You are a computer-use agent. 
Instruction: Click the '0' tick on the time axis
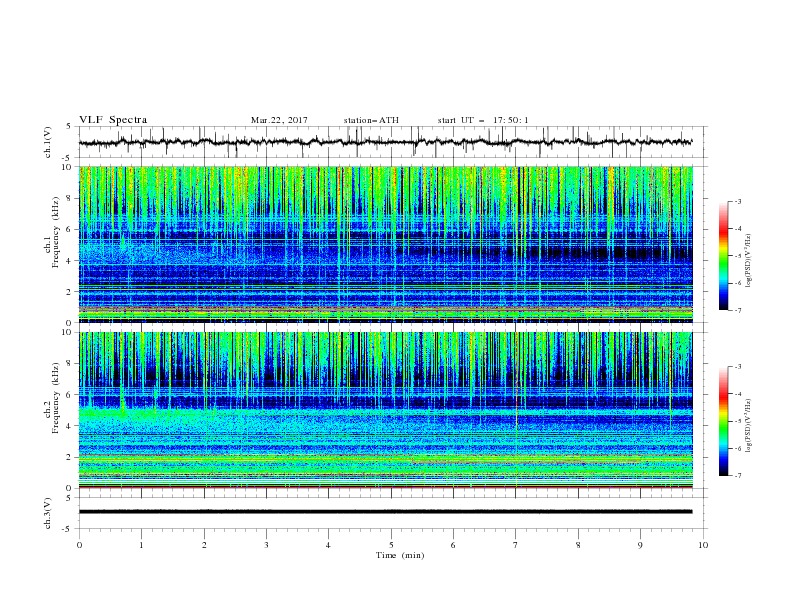pyautogui.click(x=79, y=545)
